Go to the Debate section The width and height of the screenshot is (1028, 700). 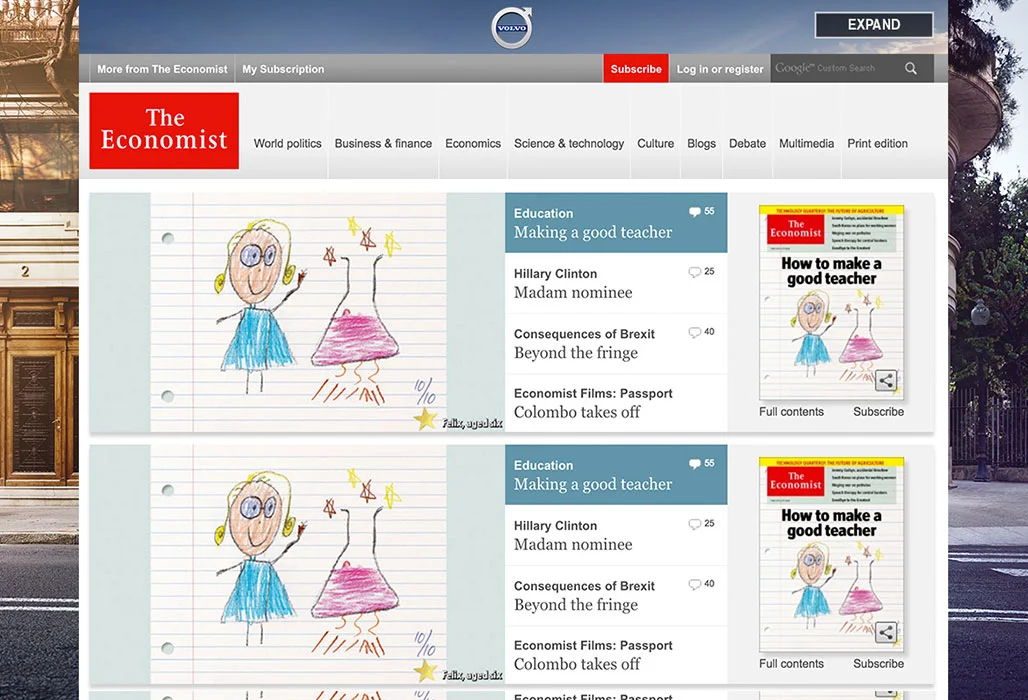[x=747, y=144]
